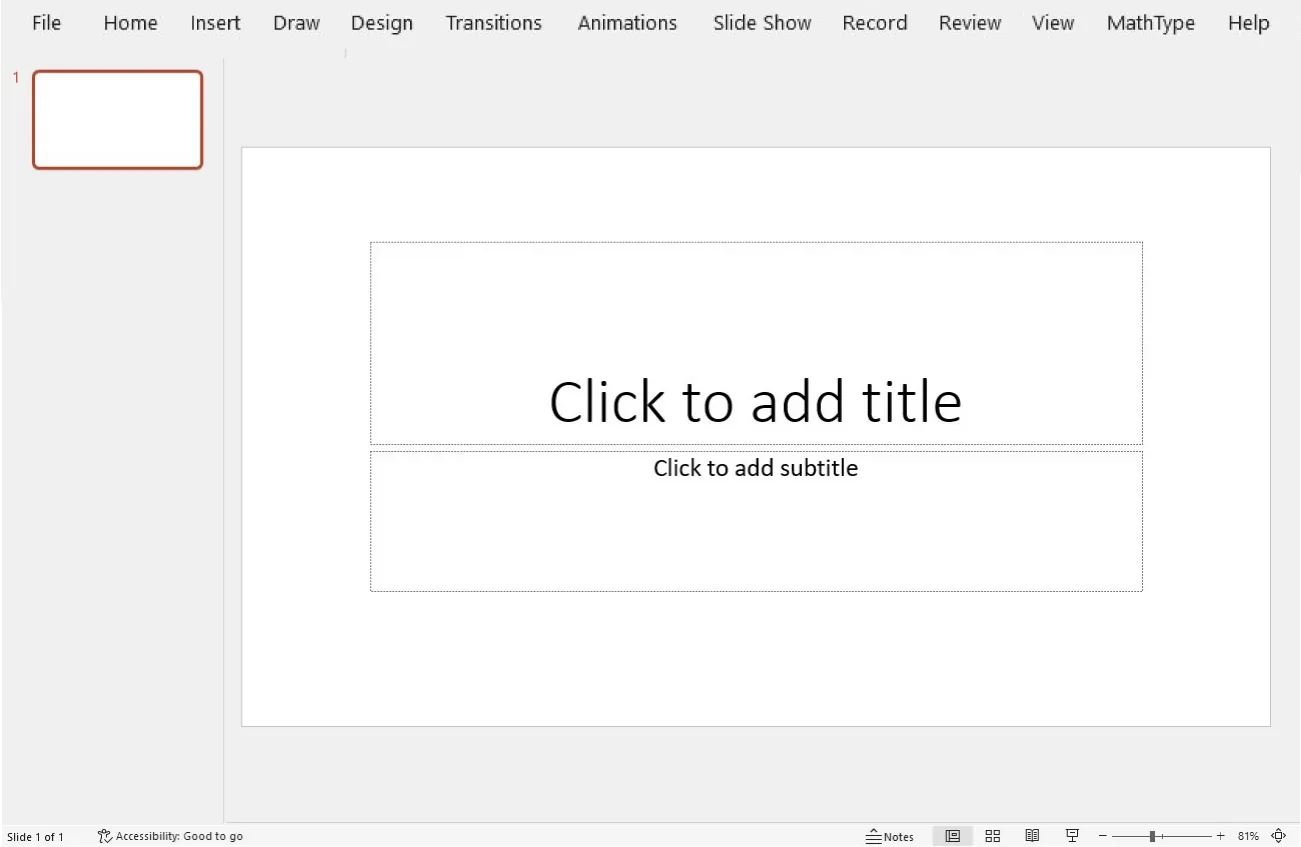Fit slide to current window
The width and height of the screenshot is (1301, 847).
tap(1278, 835)
